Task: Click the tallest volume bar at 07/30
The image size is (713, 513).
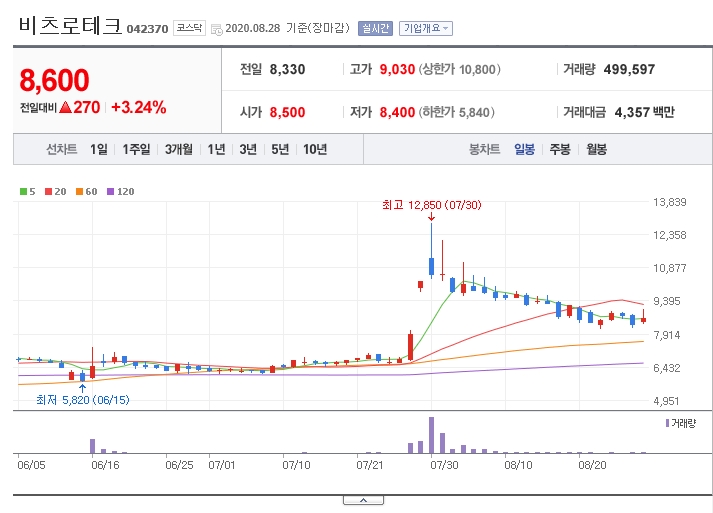Action: coord(432,435)
